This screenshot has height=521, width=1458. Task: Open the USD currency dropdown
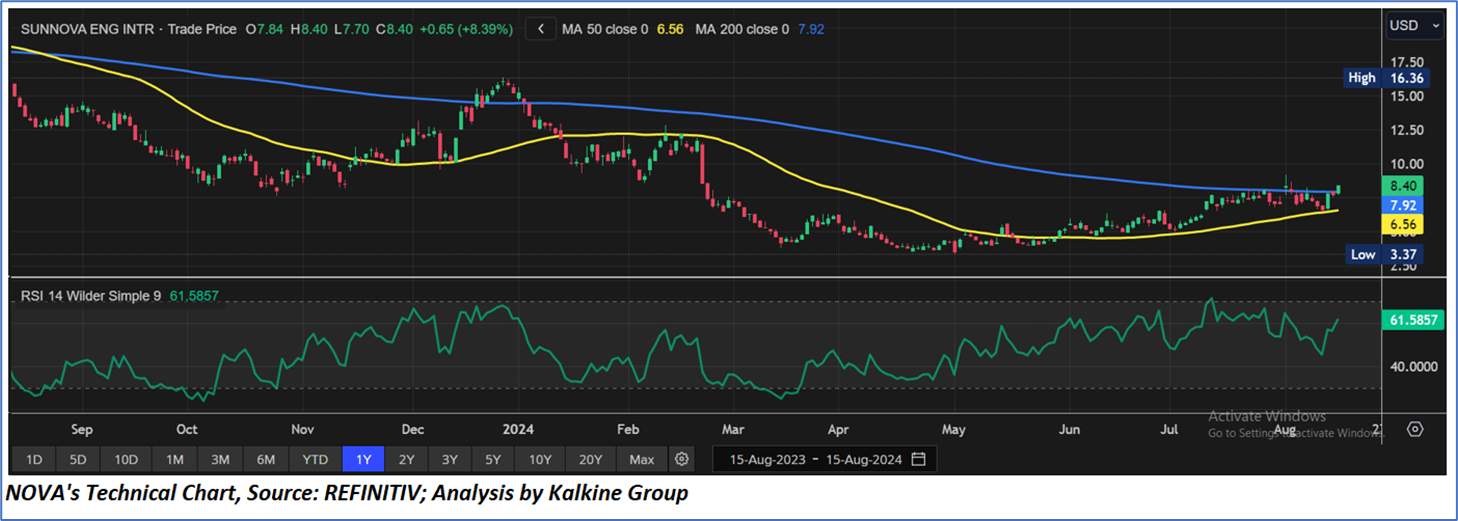pyautogui.click(x=1414, y=26)
